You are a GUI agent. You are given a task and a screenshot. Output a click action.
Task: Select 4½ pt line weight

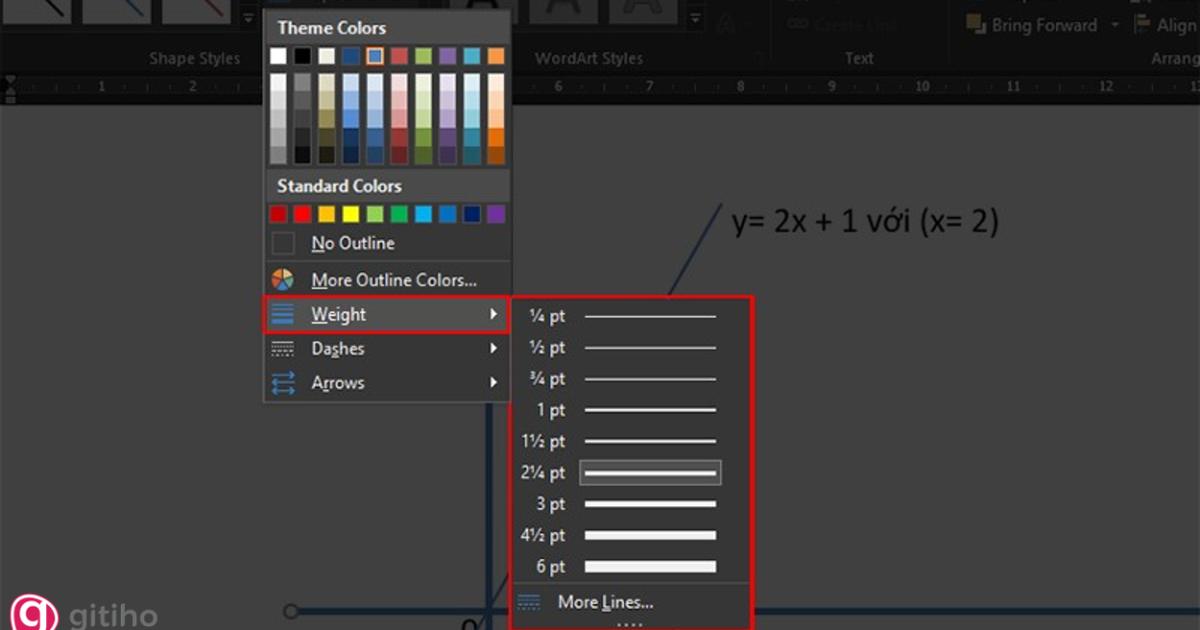tap(630, 535)
